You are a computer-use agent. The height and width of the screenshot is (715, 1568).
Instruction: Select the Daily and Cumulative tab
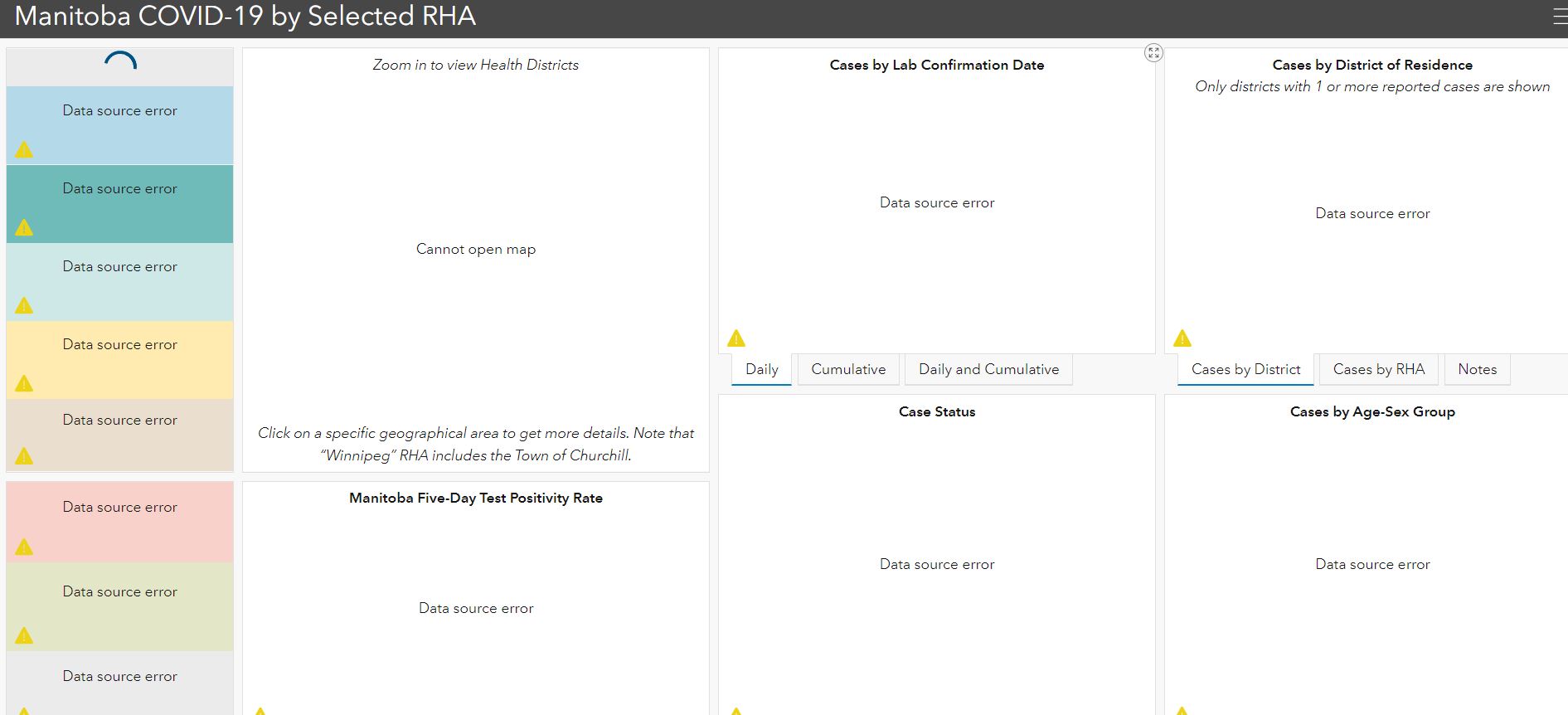988,370
